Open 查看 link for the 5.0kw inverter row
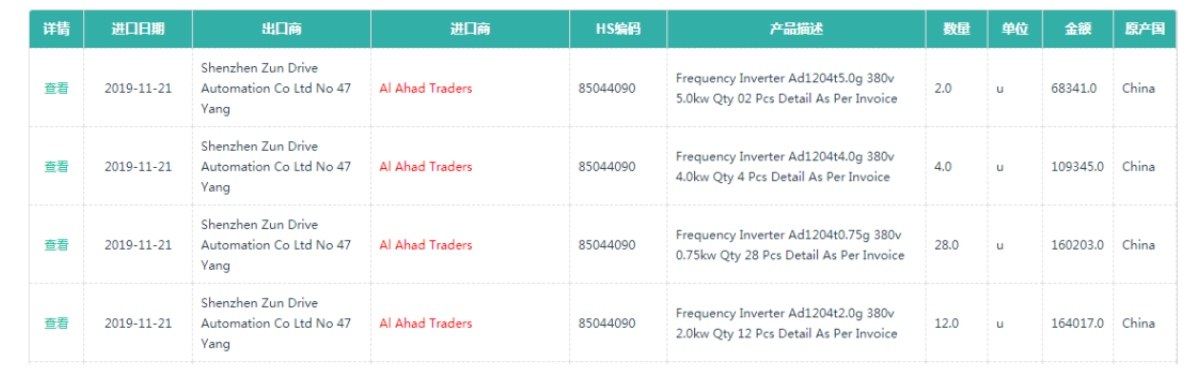Screen dimensions: 1202x388 (x=56, y=88)
